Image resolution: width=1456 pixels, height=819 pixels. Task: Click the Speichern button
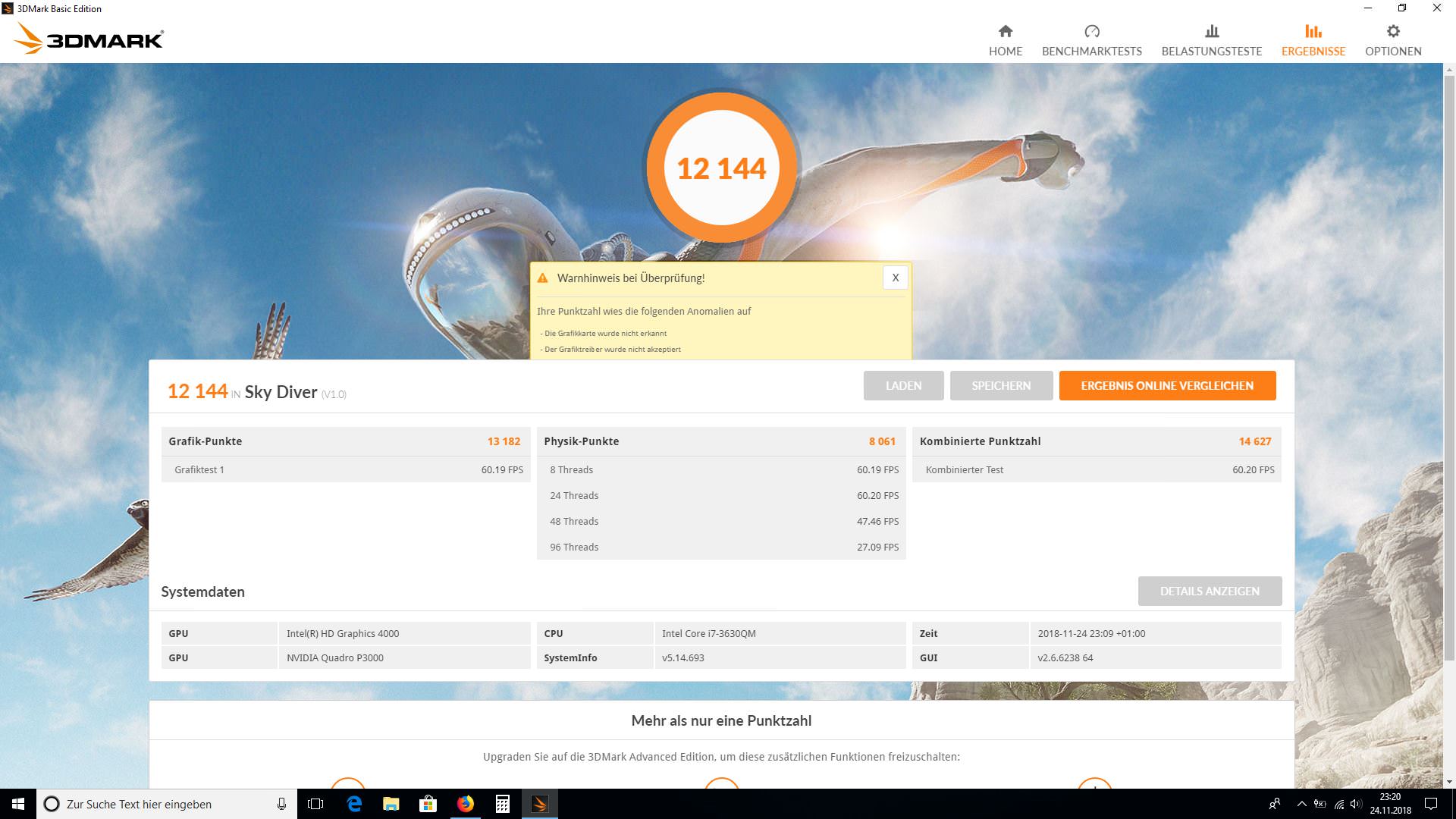click(x=1000, y=385)
